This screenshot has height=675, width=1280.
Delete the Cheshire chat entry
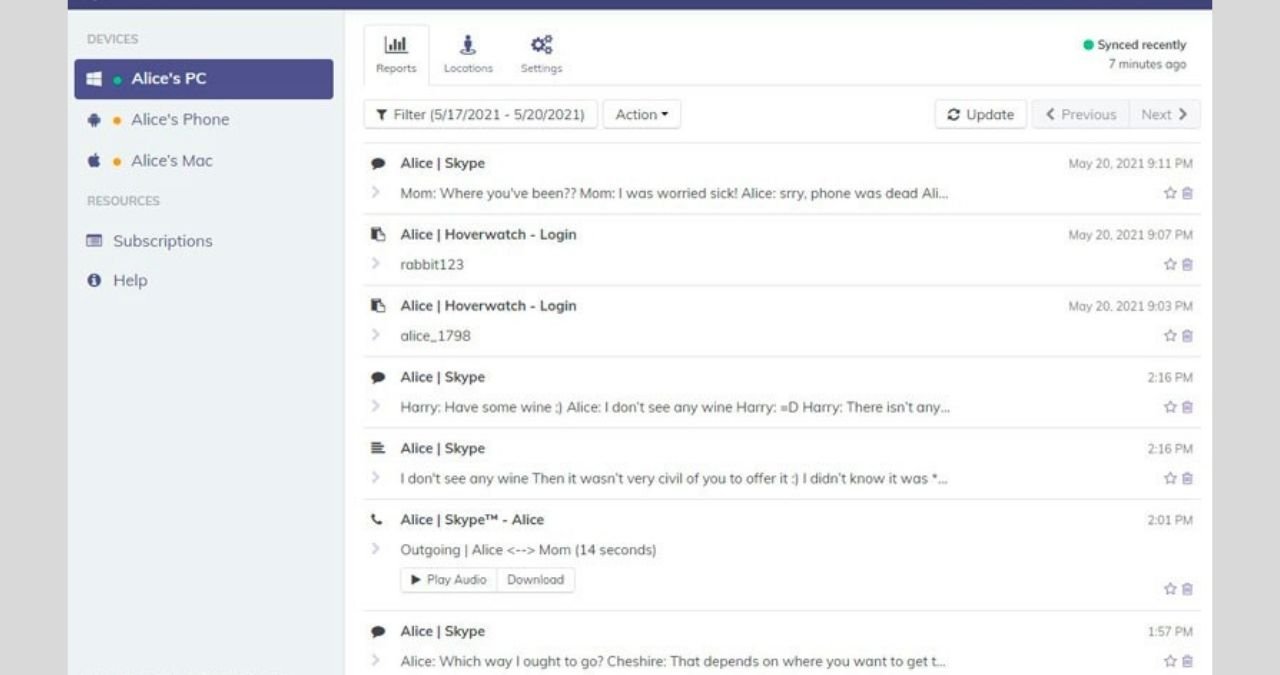pos(1187,661)
